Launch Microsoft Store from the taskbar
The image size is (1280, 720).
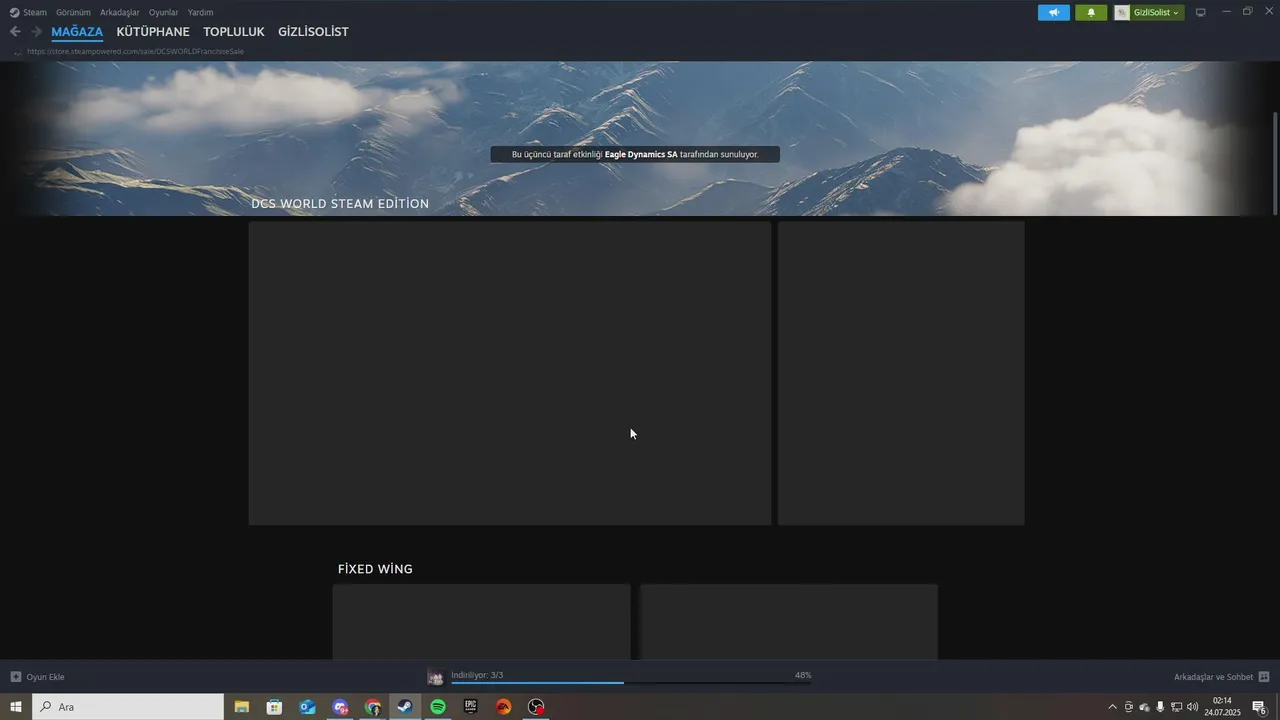[274, 707]
